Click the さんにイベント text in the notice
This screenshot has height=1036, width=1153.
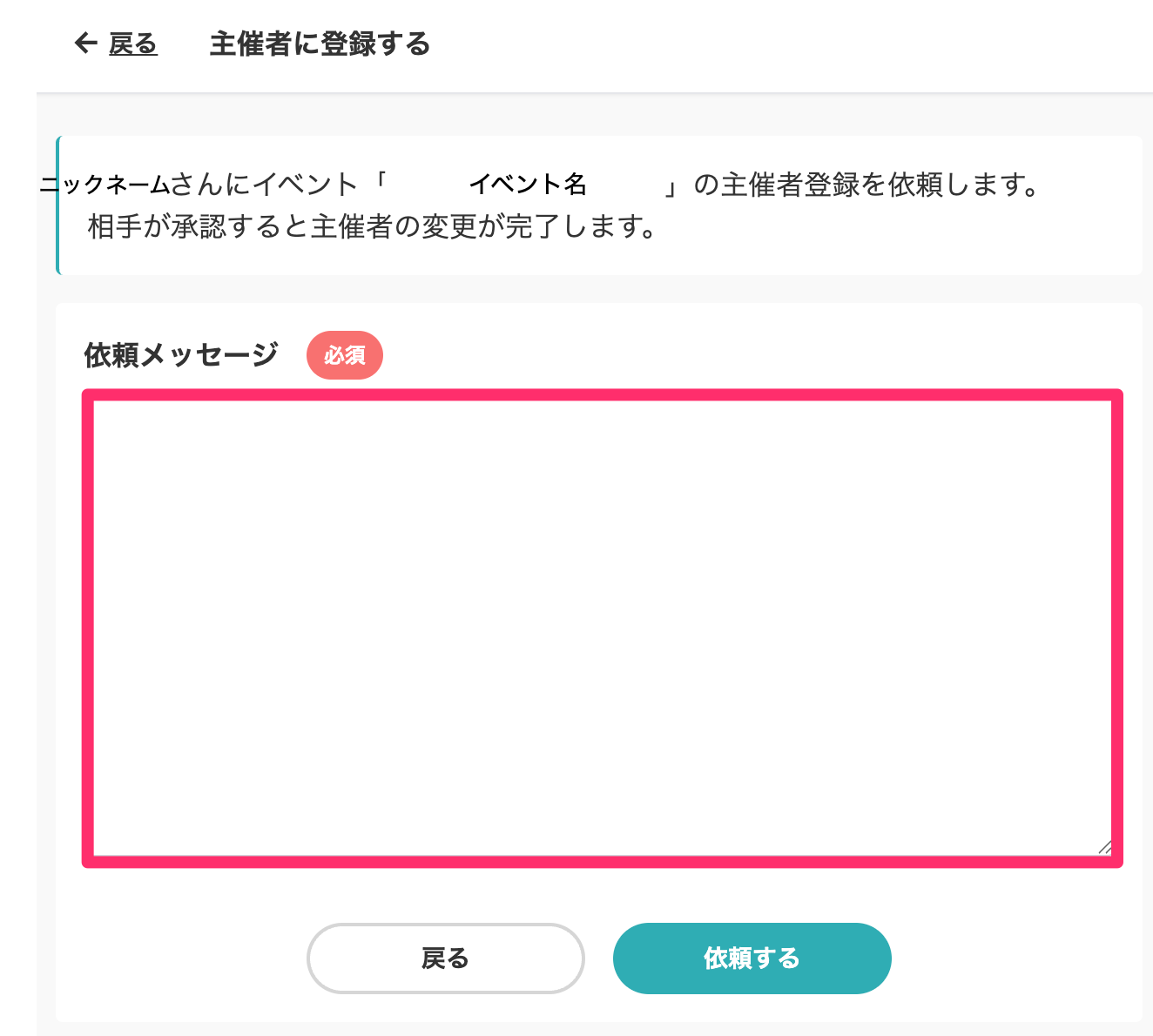pyautogui.click(x=265, y=185)
